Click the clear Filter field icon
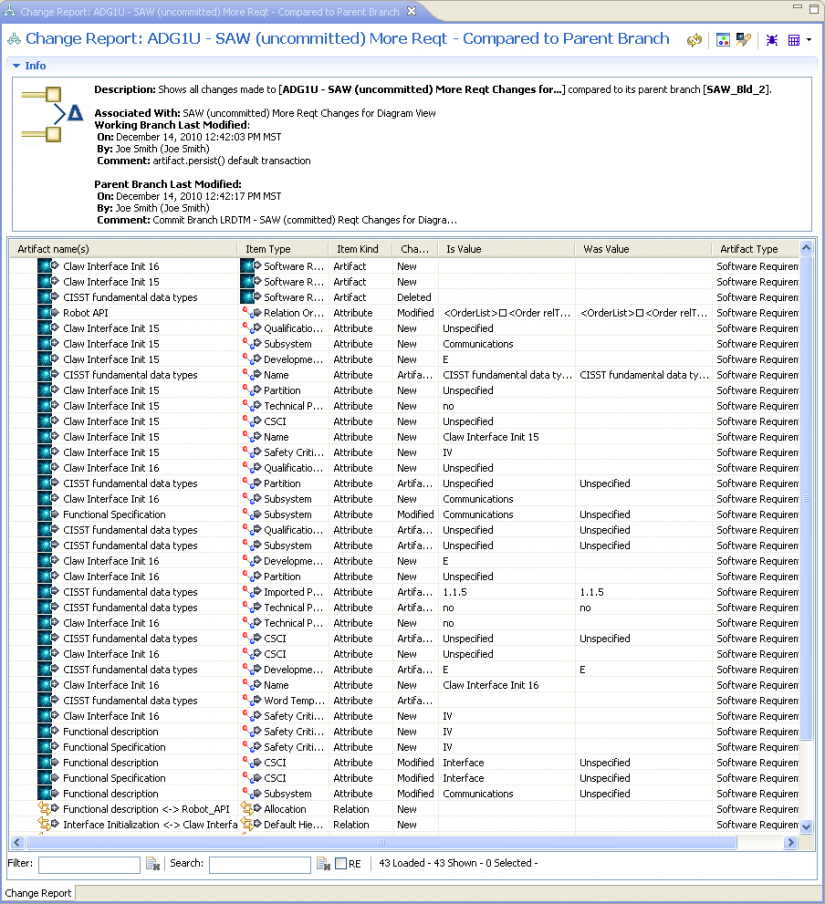 (153, 863)
